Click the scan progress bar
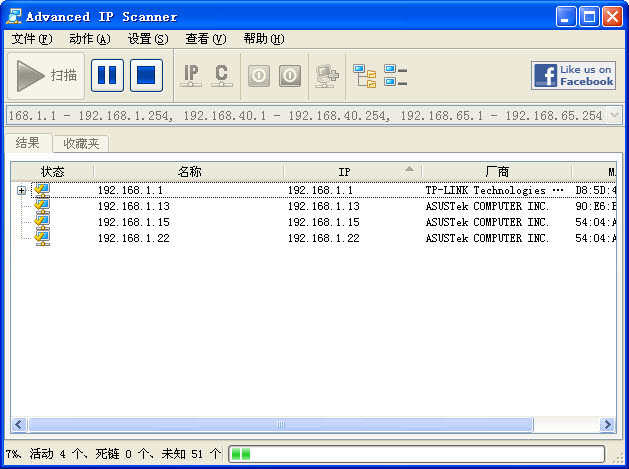629x469 pixels. (416, 454)
